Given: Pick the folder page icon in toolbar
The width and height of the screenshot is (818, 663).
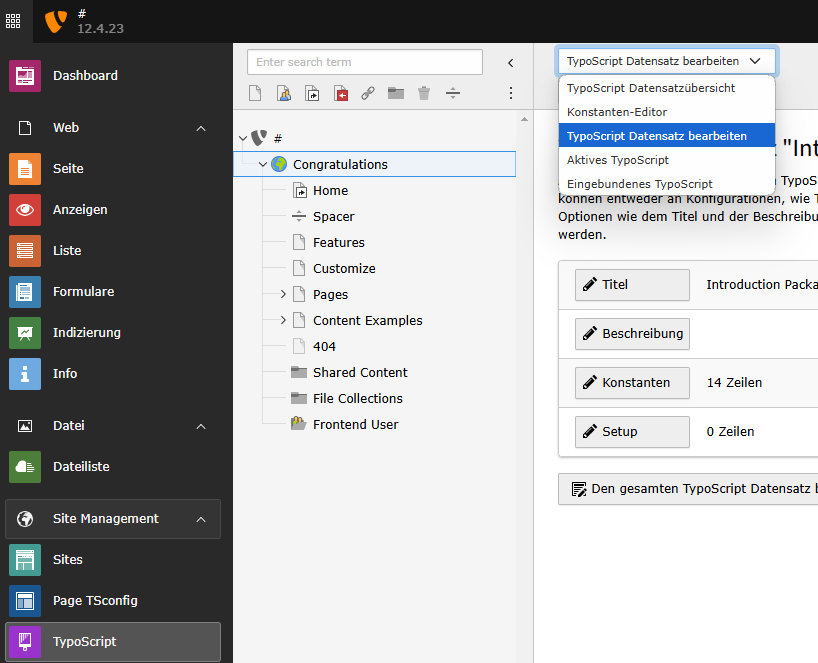Looking at the screenshot, I should coord(396,93).
